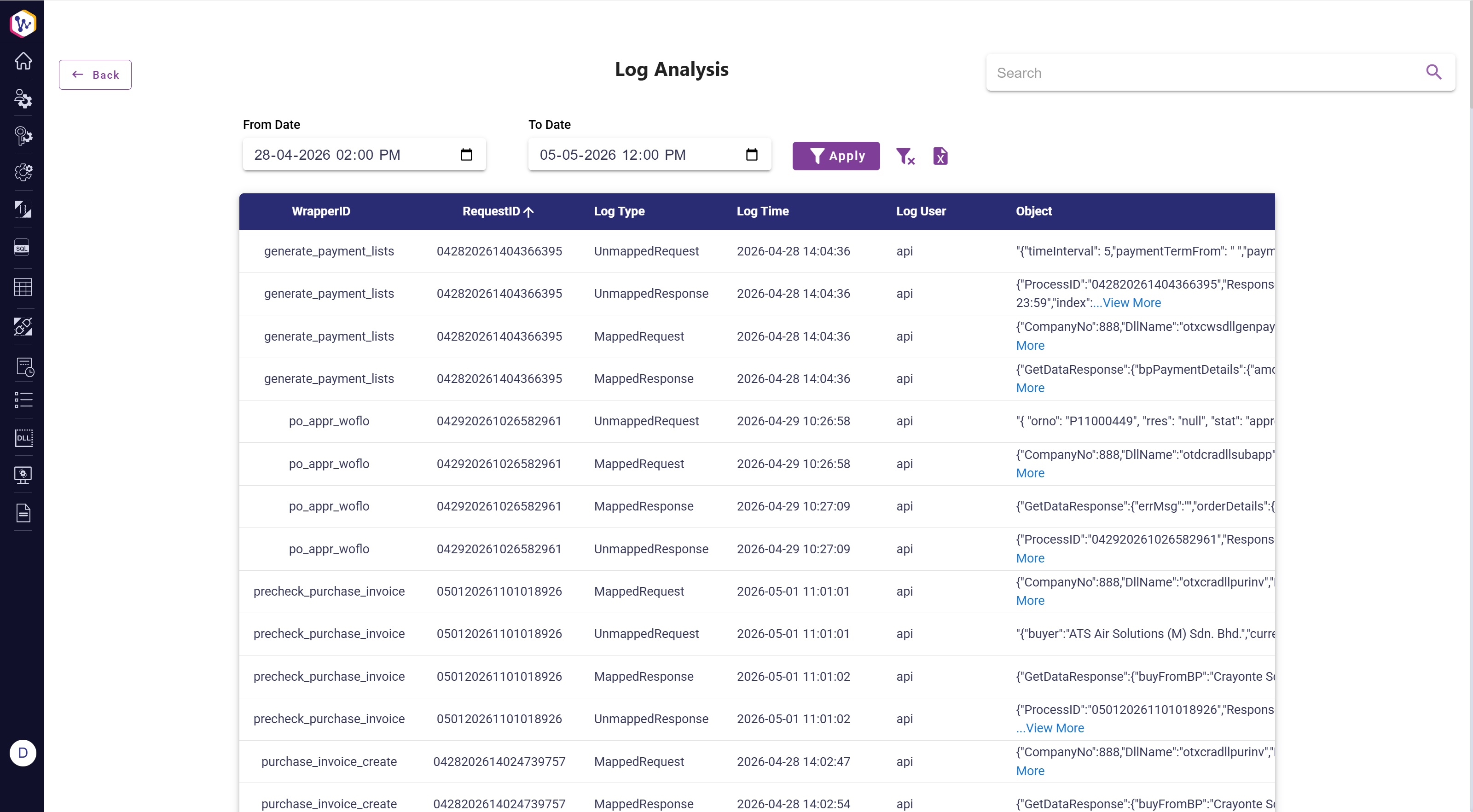Sort by the WrapperID column
Image resolution: width=1473 pixels, height=812 pixels.
(321, 211)
